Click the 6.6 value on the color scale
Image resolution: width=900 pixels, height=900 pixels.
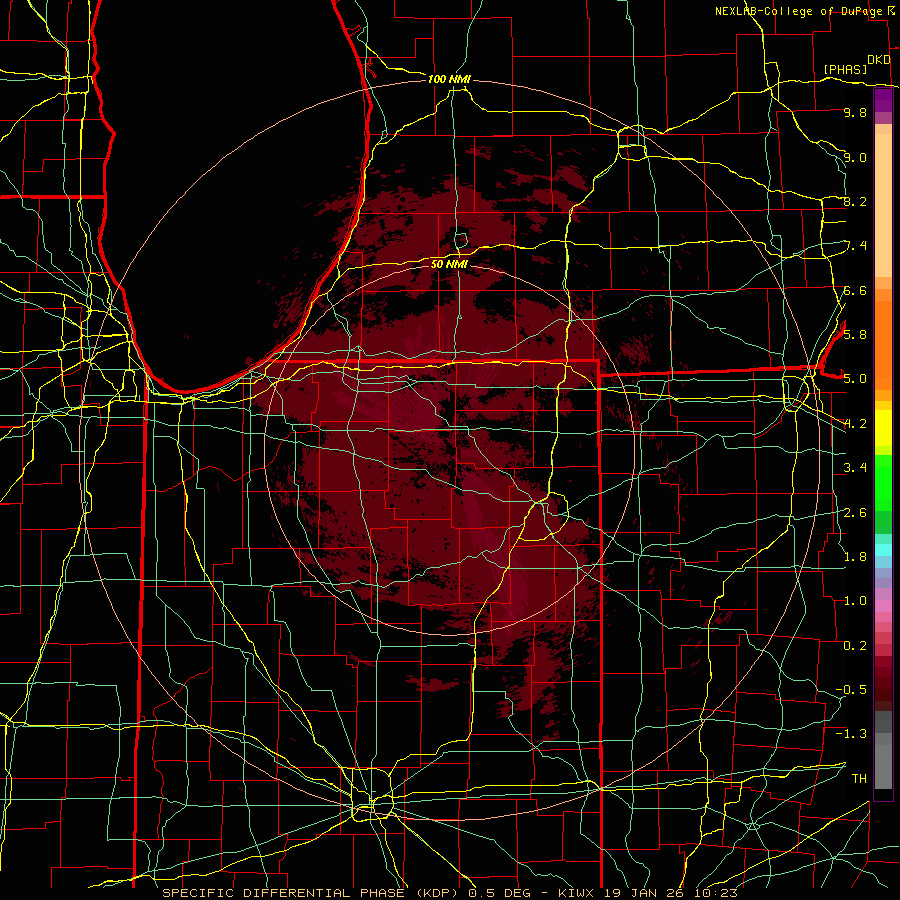pyautogui.click(x=855, y=290)
